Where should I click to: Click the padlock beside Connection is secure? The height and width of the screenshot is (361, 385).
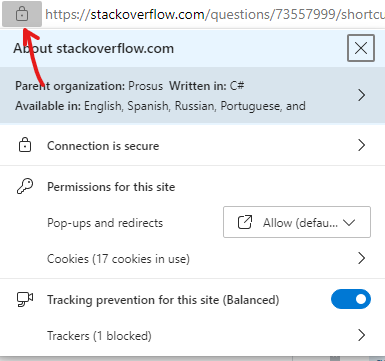point(25,145)
